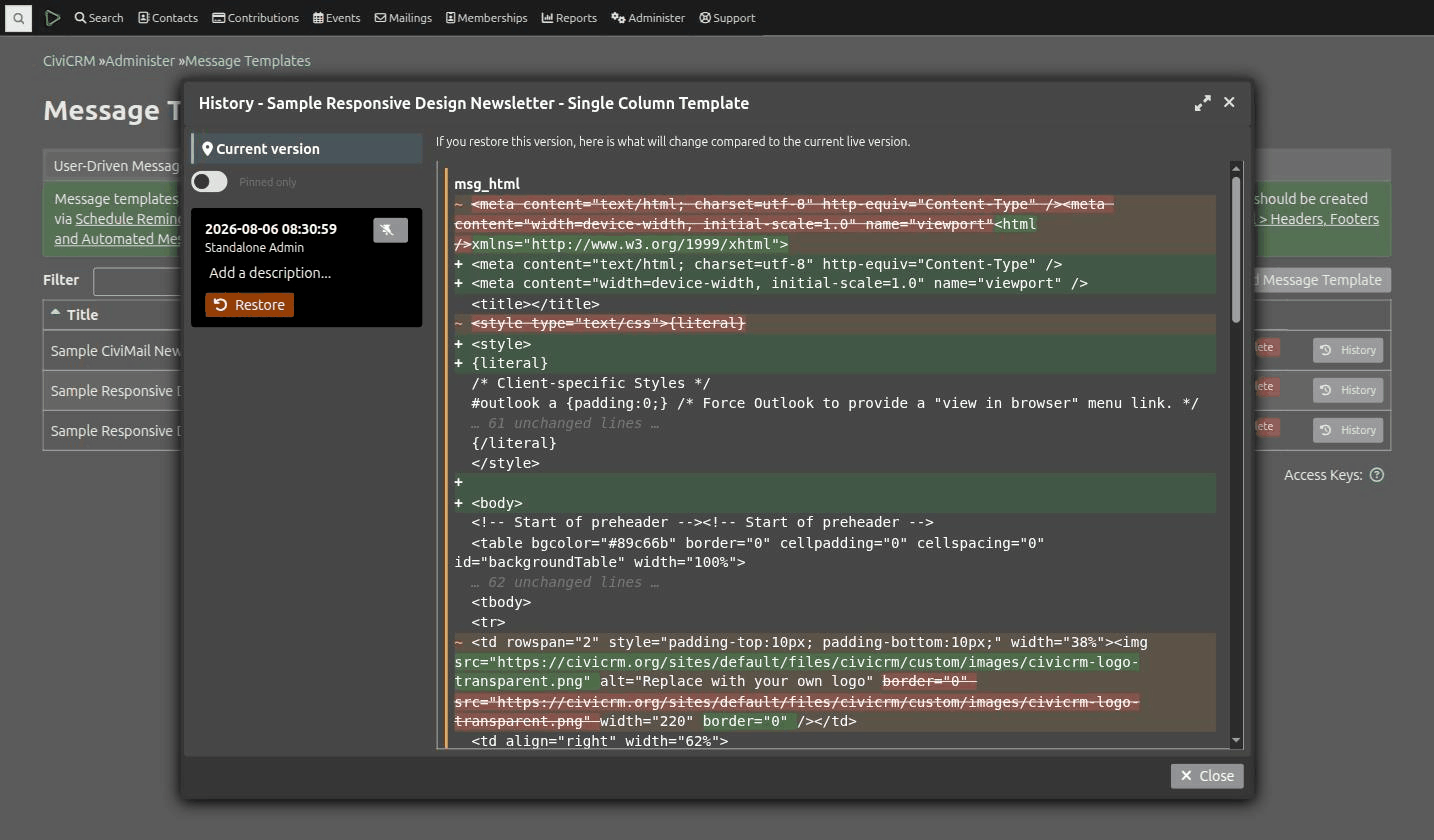The width and height of the screenshot is (1434, 840).
Task: Open the Mailings menu
Action: [403, 18]
